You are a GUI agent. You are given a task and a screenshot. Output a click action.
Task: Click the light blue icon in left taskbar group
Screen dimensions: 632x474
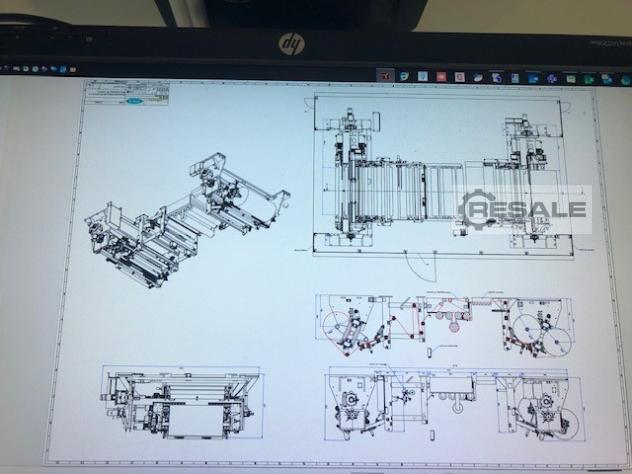(62, 70)
